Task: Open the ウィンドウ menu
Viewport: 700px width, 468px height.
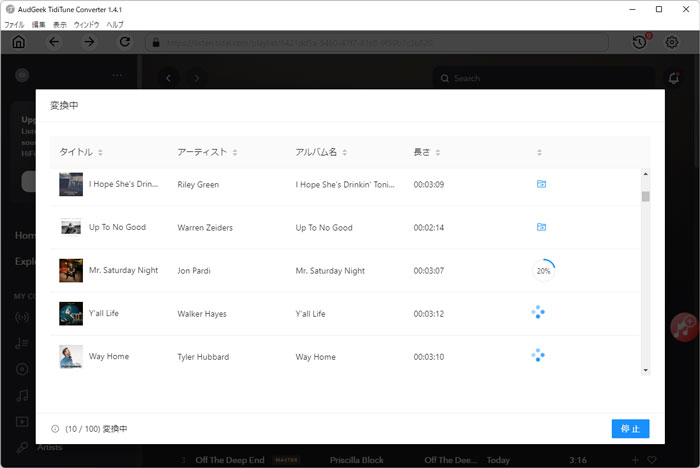Action: tap(87, 25)
